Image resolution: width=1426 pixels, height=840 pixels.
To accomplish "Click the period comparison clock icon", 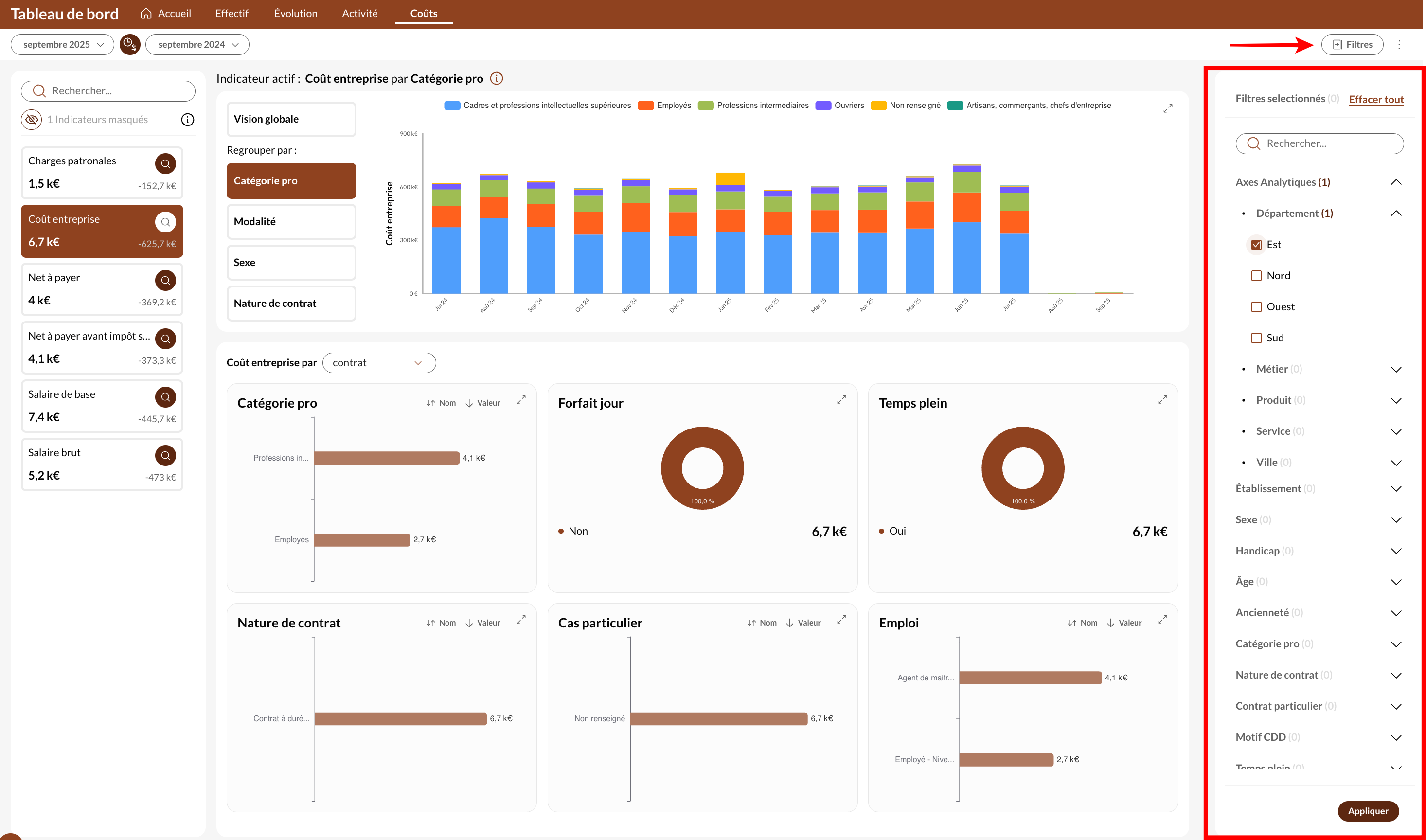I will tap(129, 44).
